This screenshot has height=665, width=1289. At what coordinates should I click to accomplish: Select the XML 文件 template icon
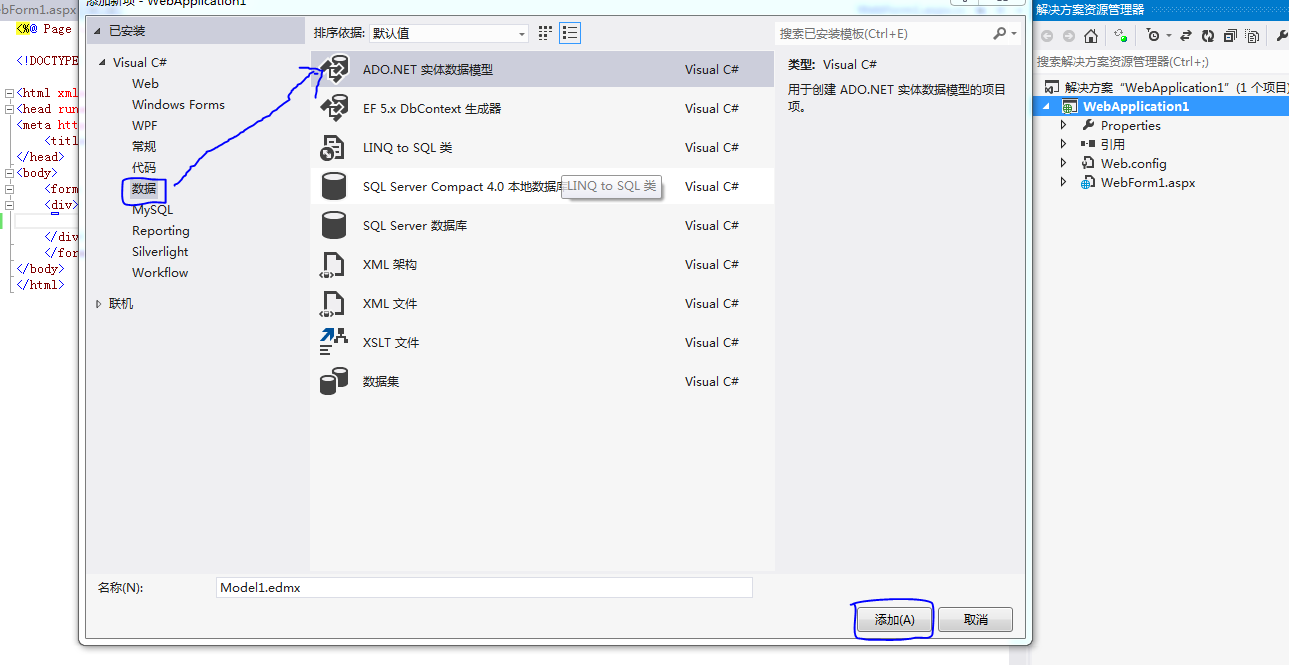point(333,304)
